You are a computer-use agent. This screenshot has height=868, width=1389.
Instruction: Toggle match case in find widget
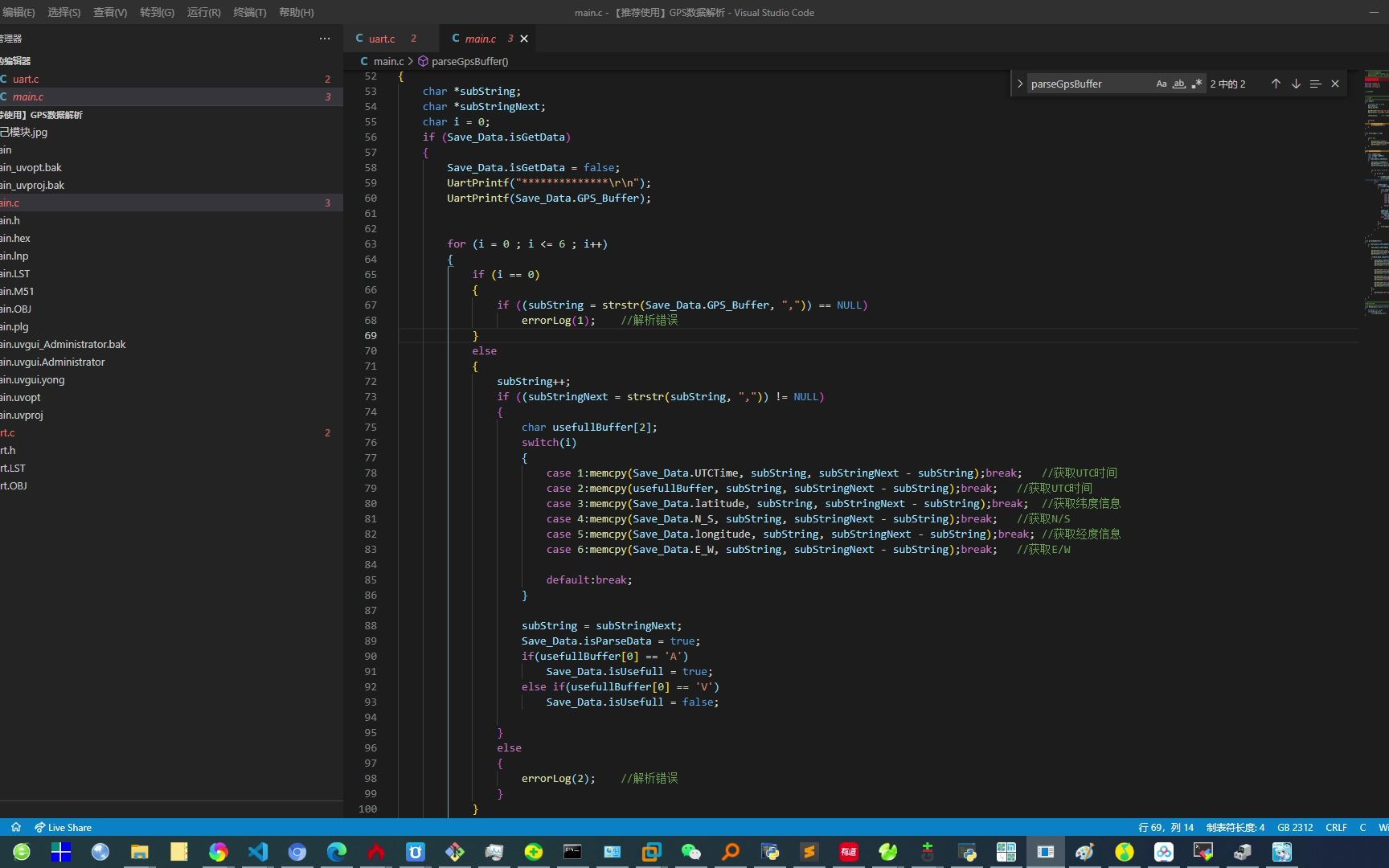1161,84
